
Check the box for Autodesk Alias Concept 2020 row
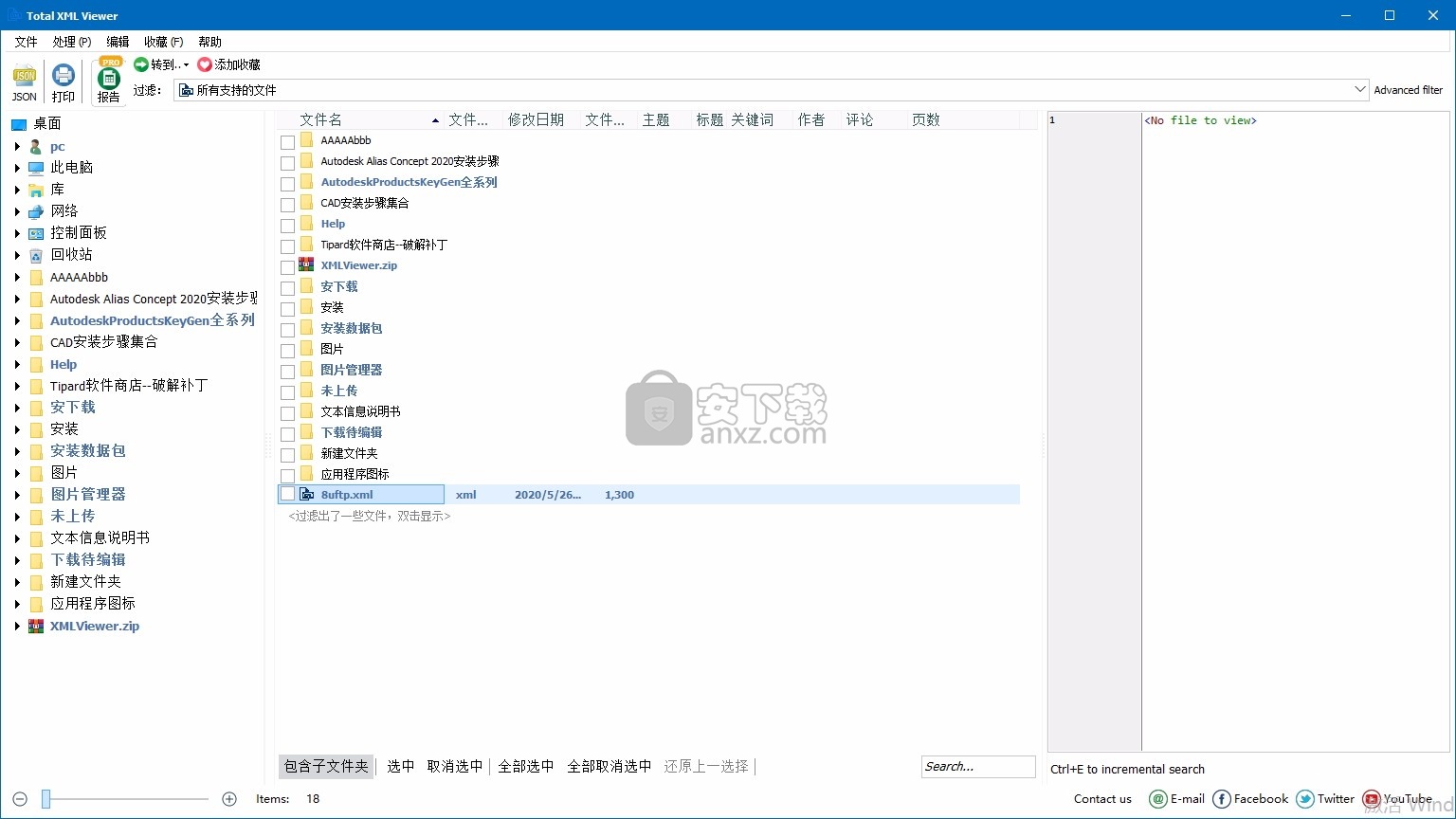pyautogui.click(x=287, y=163)
